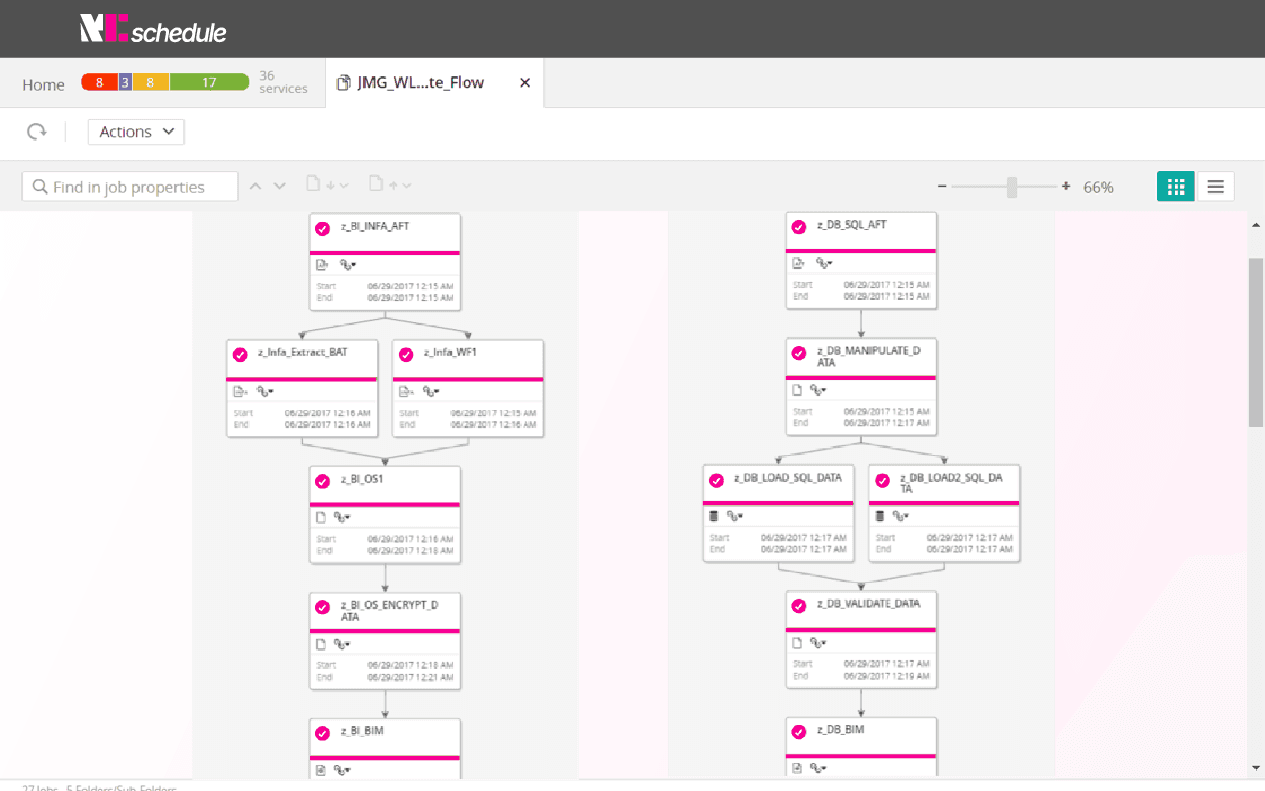This screenshot has width=1265, height=791.
Task: Click the zoom out minus icon
Action: tap(942, 186)
